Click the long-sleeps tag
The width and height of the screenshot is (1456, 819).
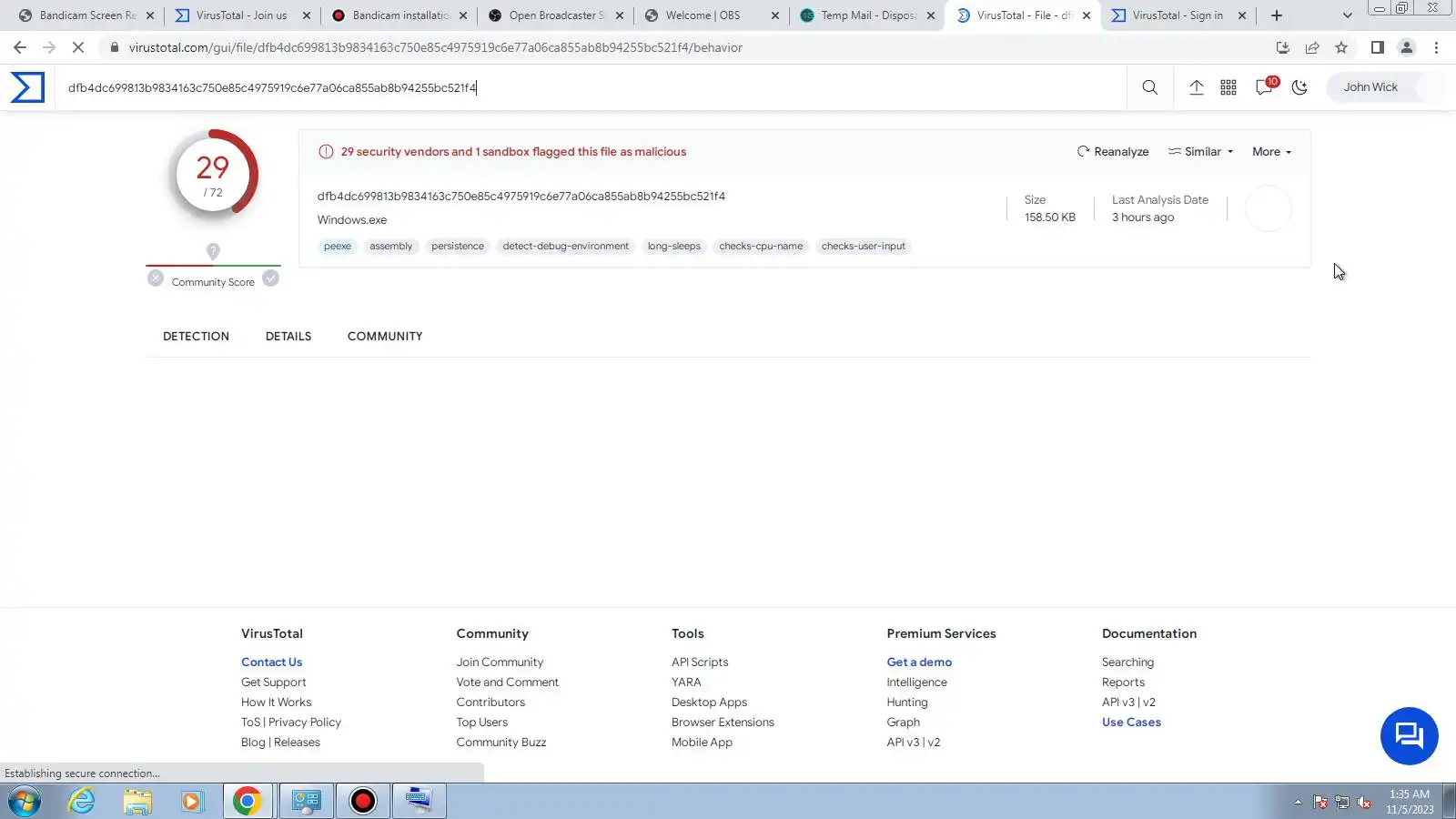[674, 247]
